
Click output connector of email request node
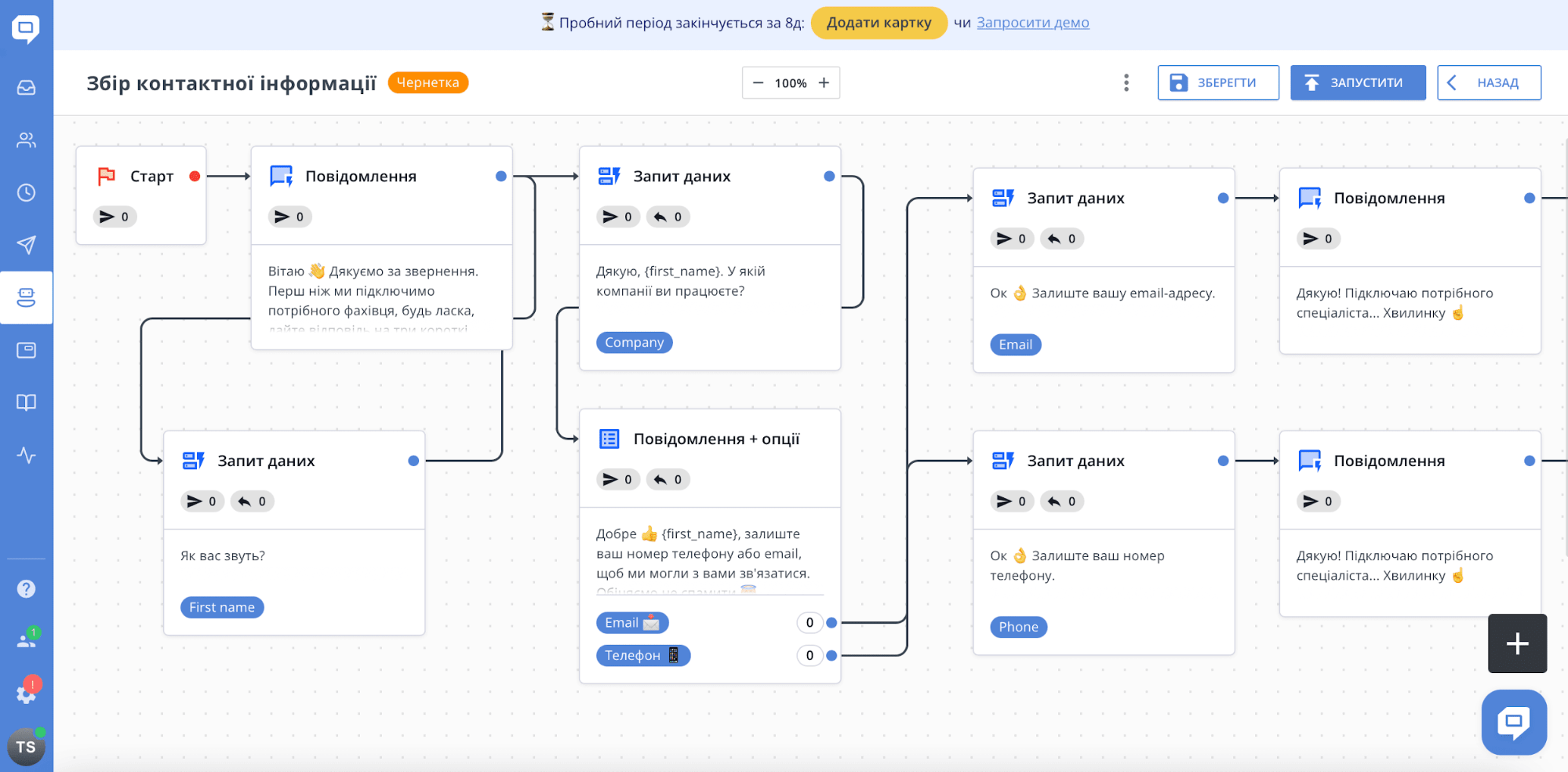coord(1223,198)
